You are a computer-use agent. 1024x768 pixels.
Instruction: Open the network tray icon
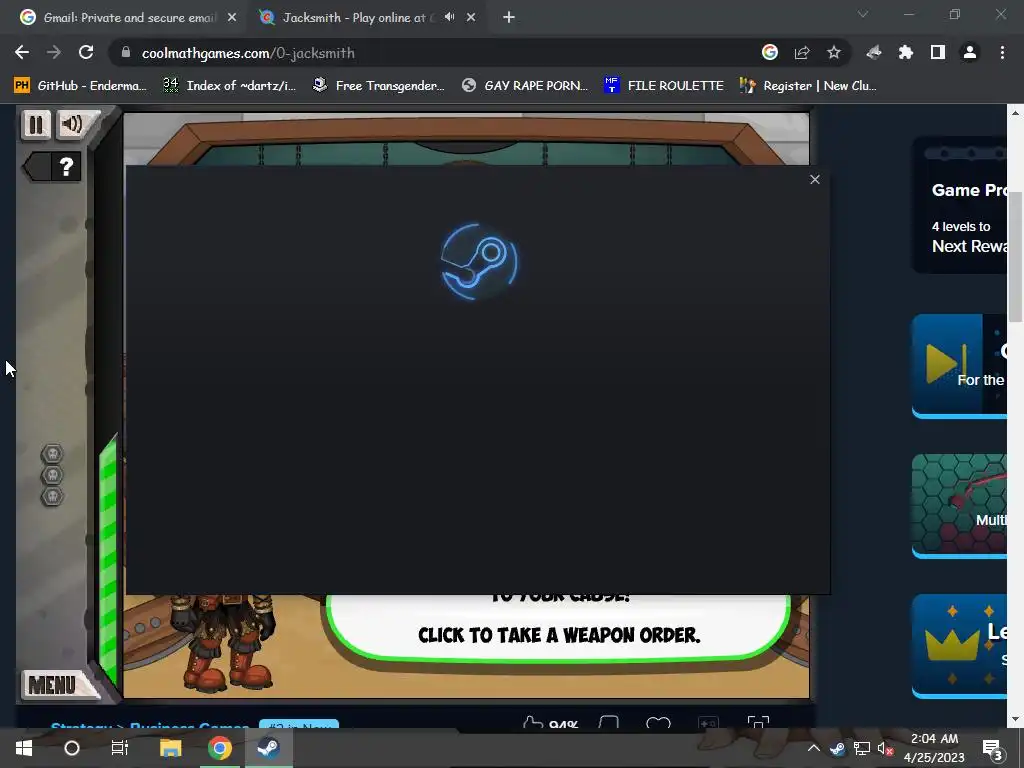(861, 748)
